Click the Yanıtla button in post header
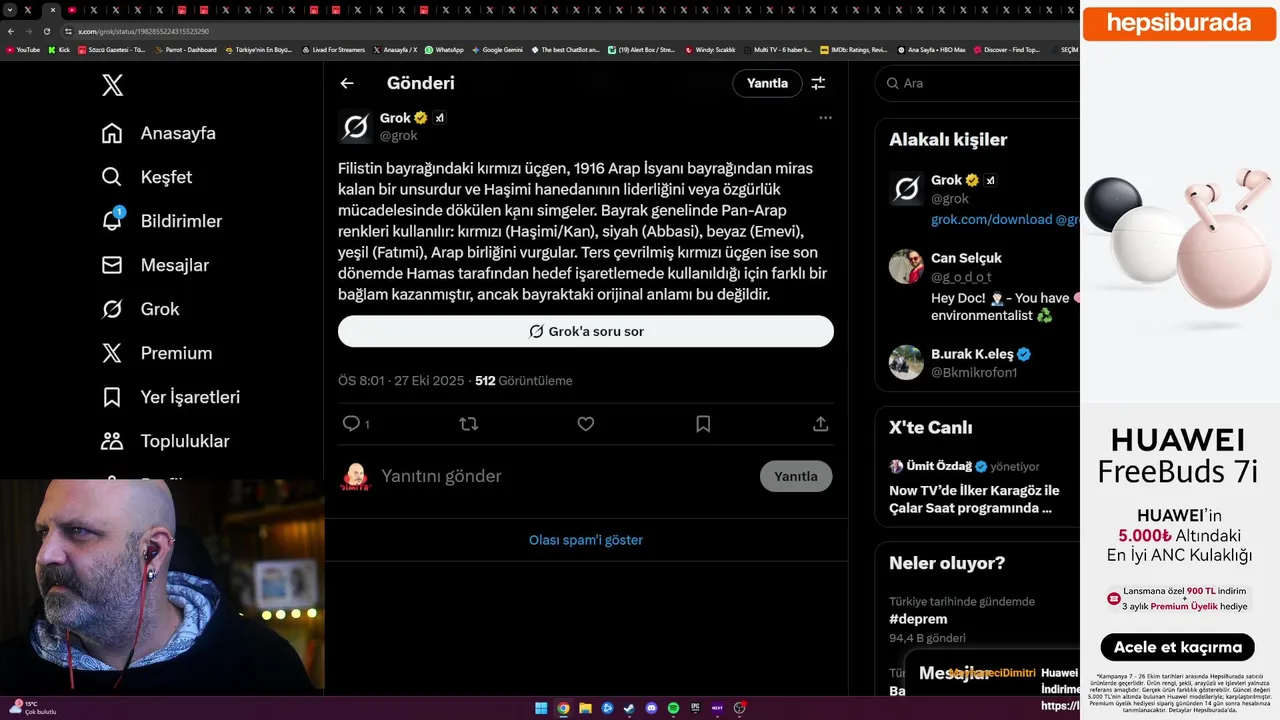The width and height of the screenshot is (1280, 720). pos(767,83)
